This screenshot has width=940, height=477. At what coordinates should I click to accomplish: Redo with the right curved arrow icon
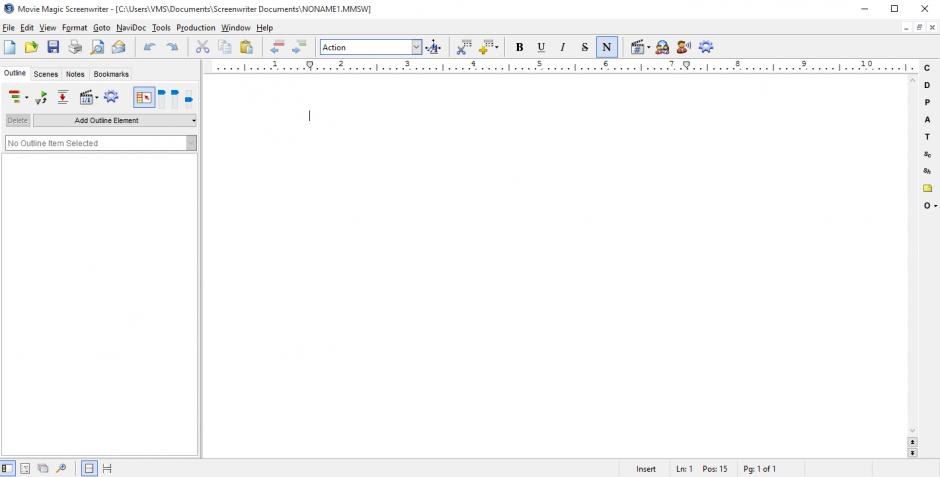[172, 47]
